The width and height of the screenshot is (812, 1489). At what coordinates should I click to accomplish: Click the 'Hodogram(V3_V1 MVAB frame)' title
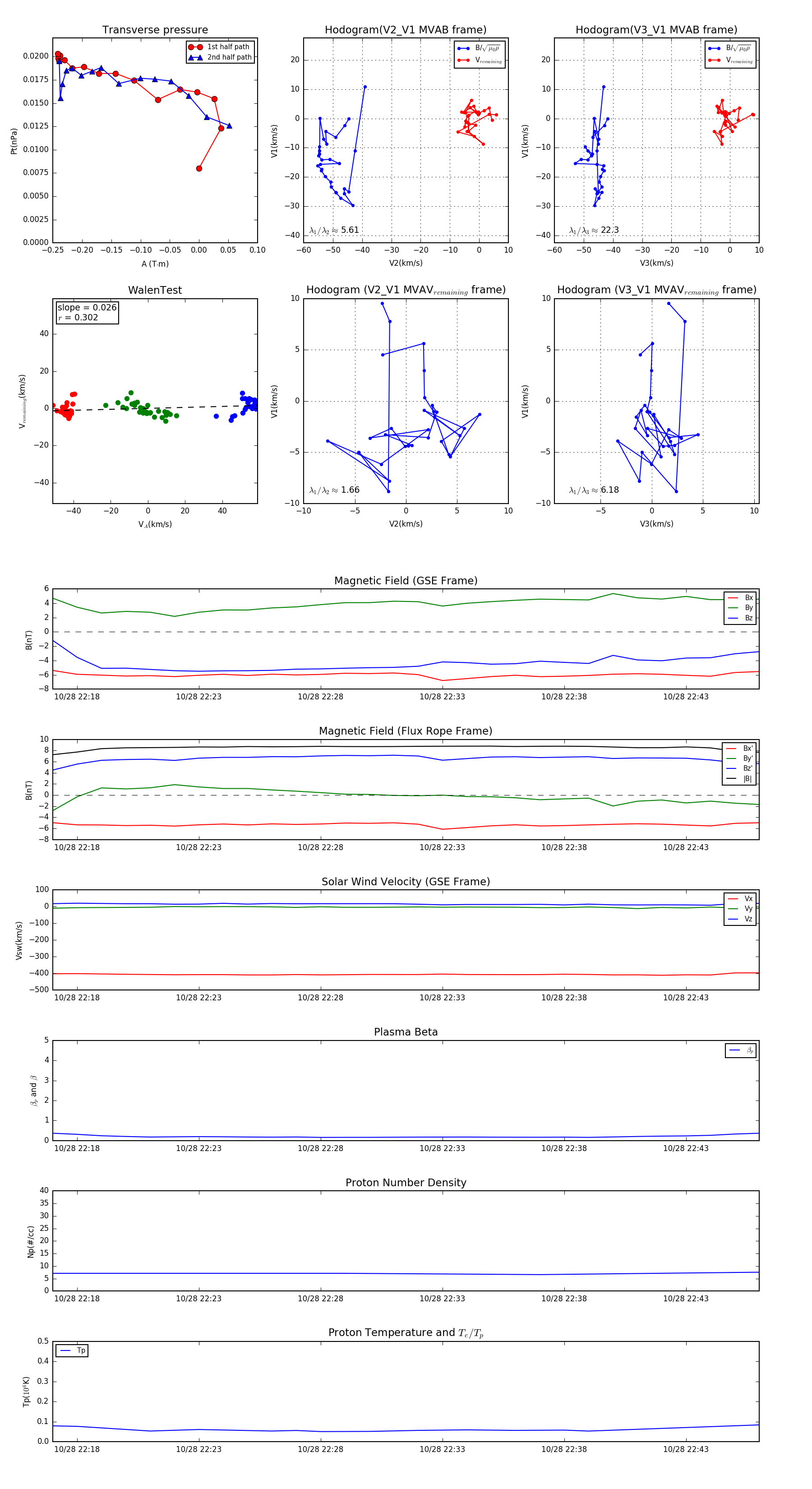tap(656, 30)
